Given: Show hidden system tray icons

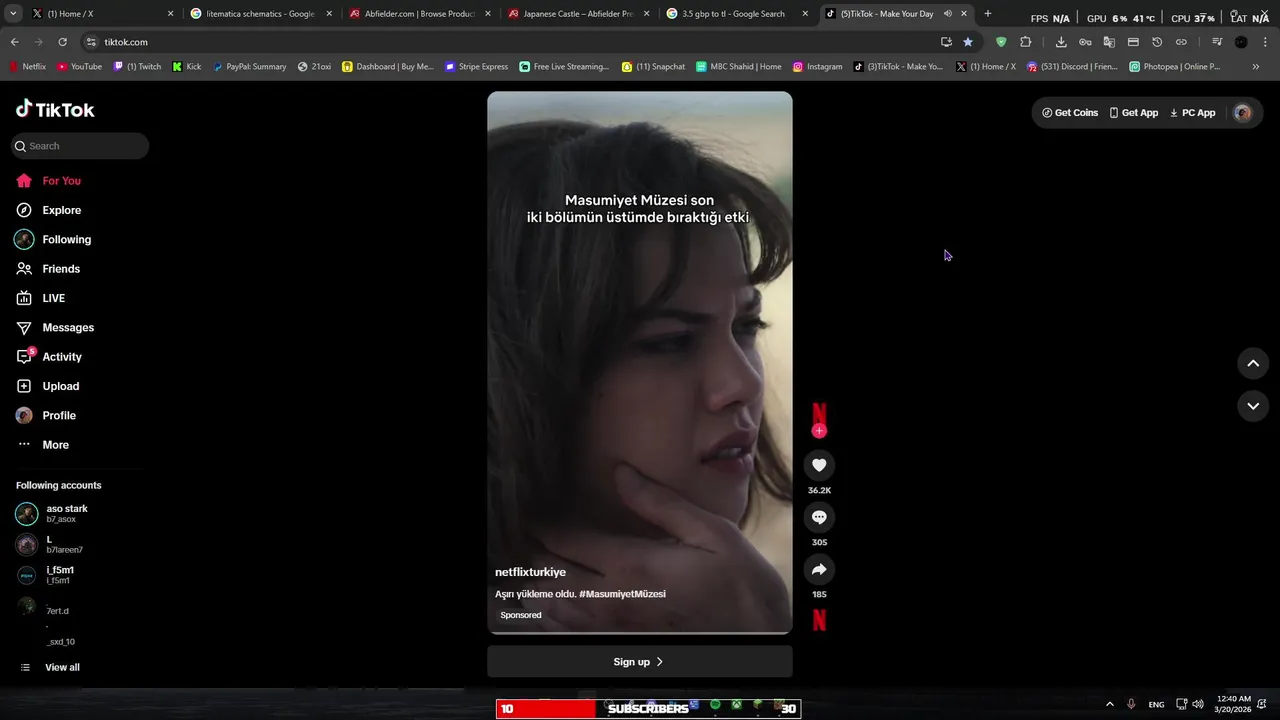Looking at the screenshot, I should (1109, 704).
